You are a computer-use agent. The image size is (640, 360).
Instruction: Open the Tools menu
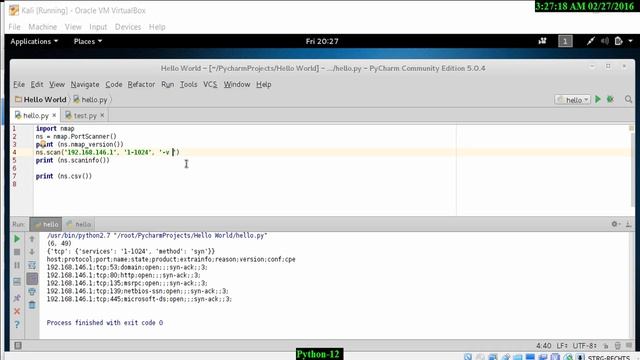pos(189,84)
